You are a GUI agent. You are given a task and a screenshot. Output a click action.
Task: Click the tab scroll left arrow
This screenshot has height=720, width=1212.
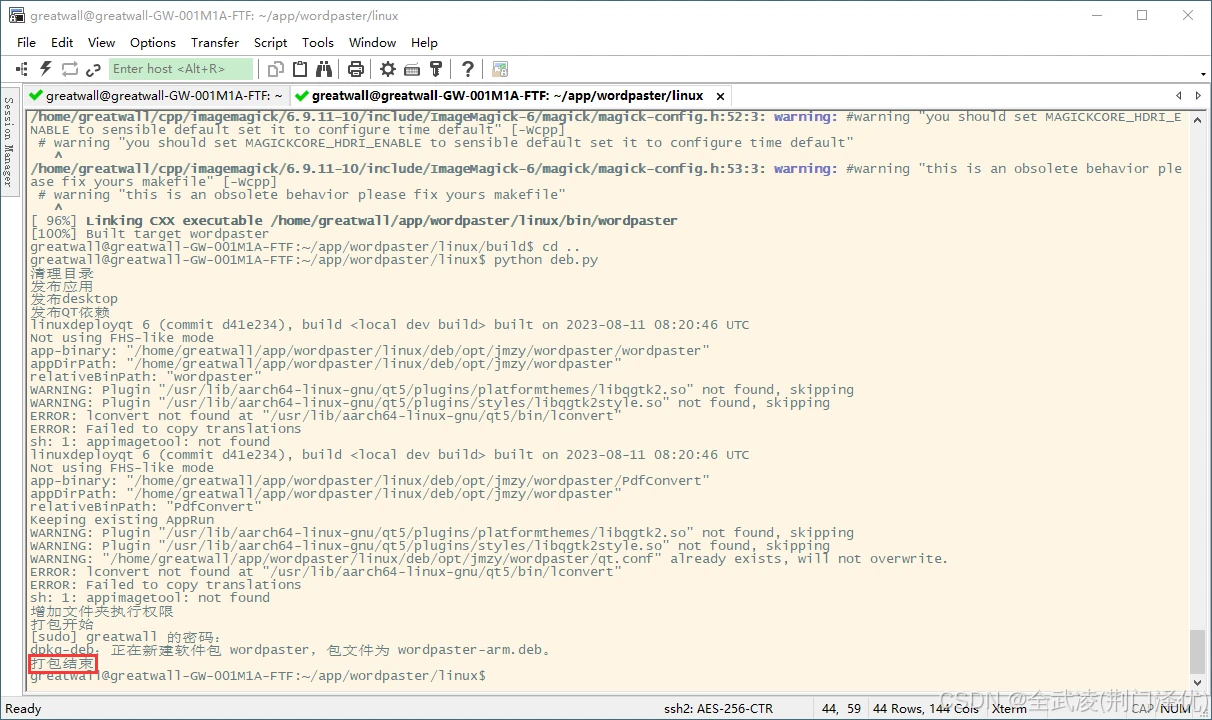pos(1178,96)
